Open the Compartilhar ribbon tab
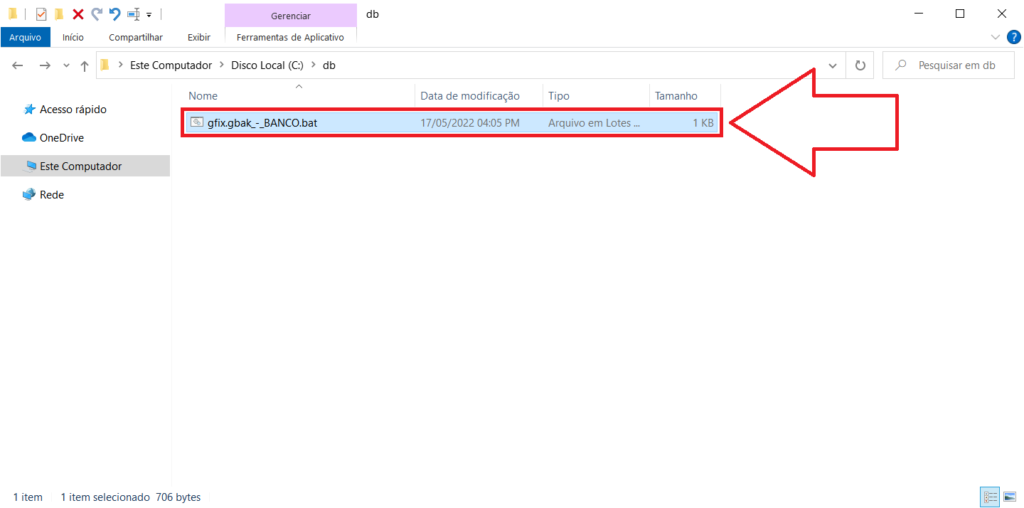1024x508 pixels. pyautogui.click(x=135, y=37)
